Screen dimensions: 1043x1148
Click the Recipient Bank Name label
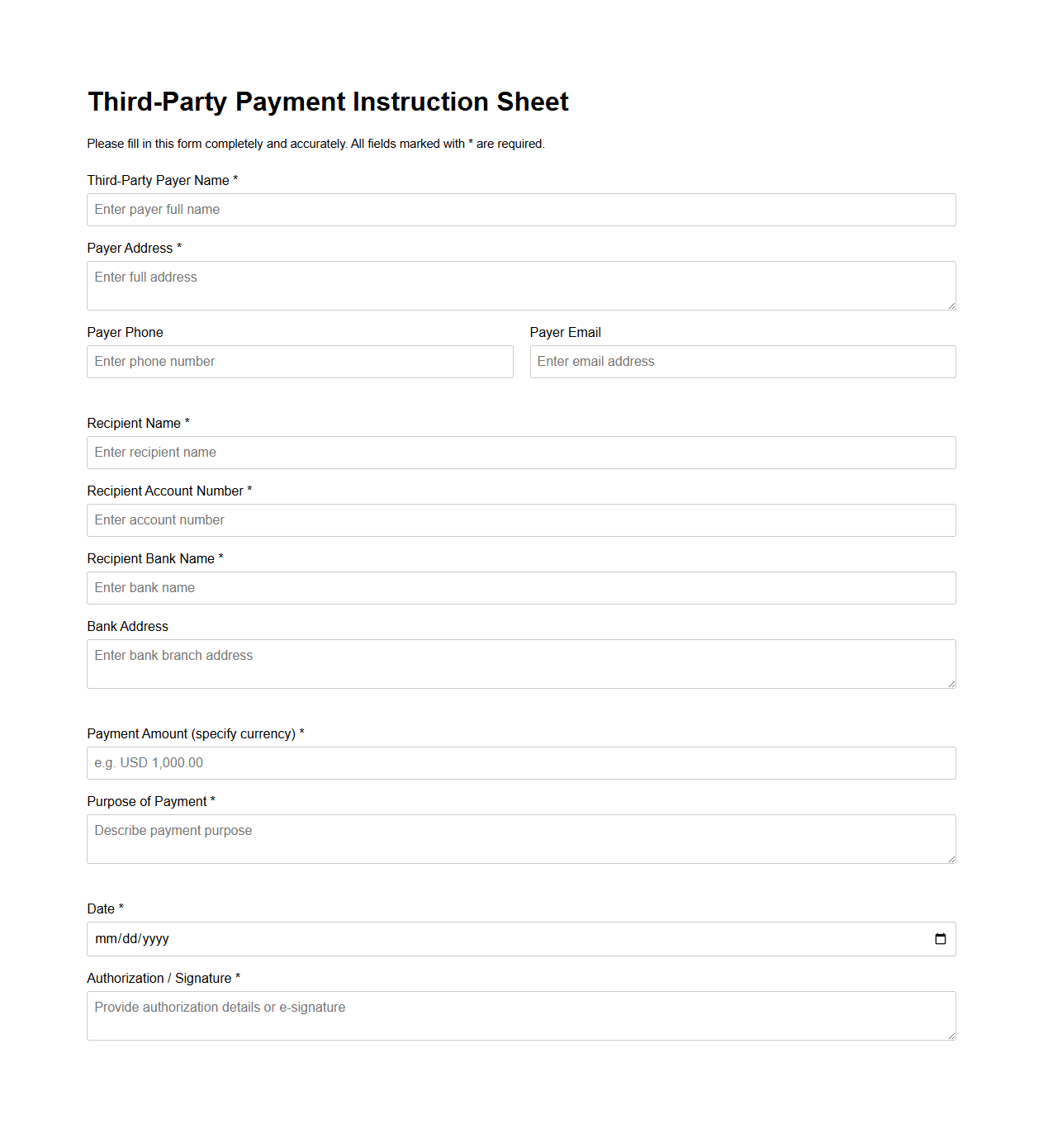click(154, 558)
